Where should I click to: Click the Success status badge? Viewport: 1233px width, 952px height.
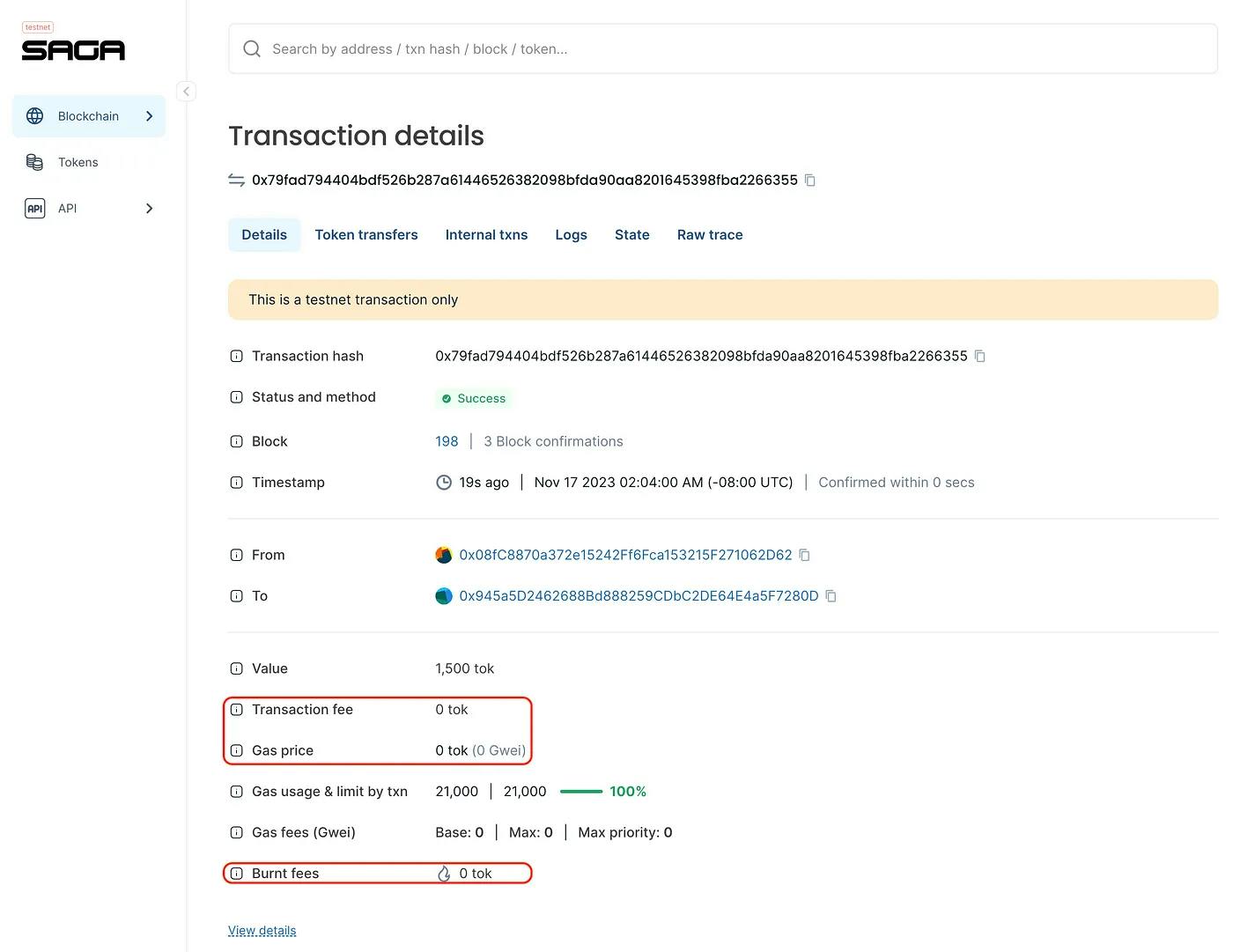474,399
